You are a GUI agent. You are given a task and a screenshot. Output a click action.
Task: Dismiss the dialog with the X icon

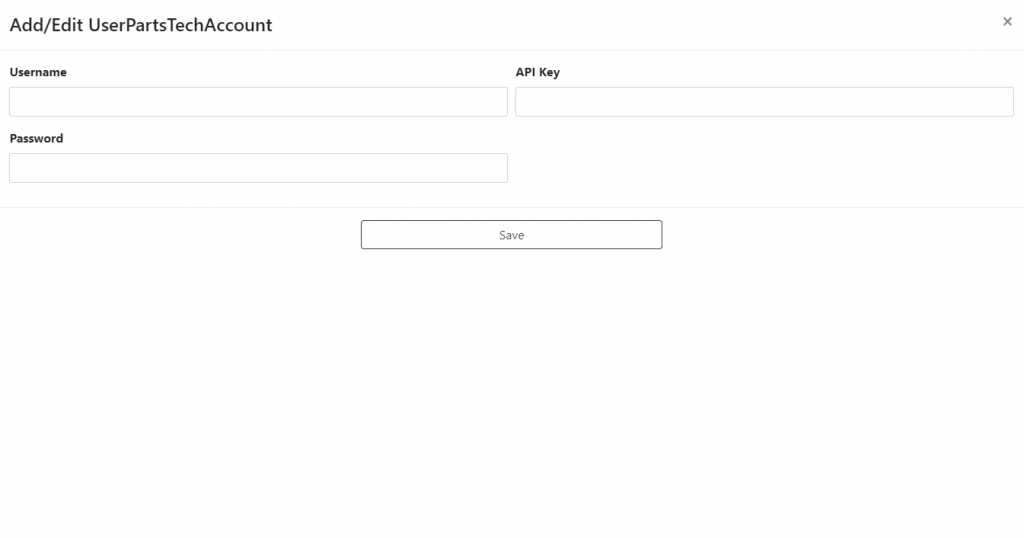click(x=1007, y=22)
